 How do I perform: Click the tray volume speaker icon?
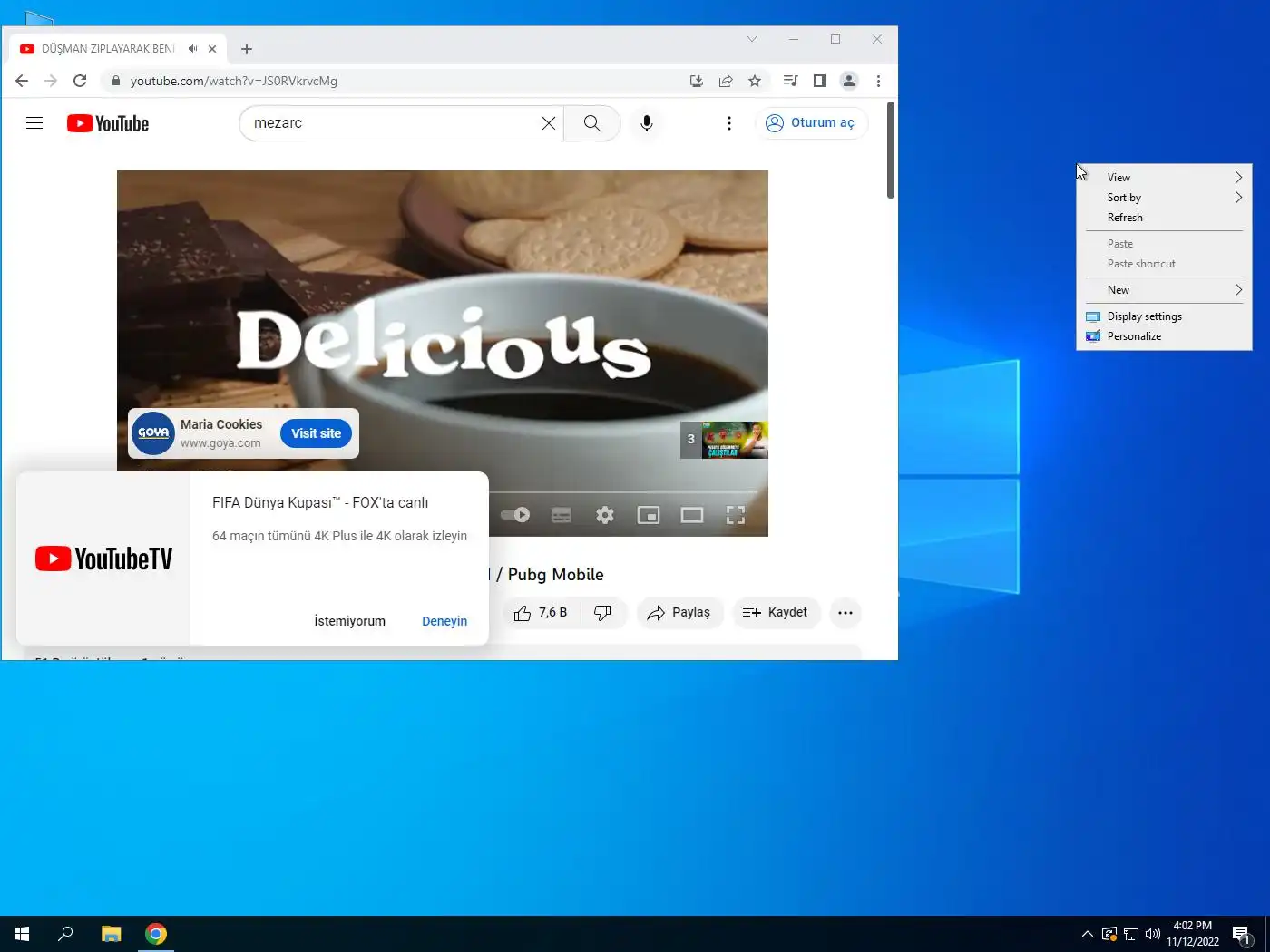[x=1153, y=934]
